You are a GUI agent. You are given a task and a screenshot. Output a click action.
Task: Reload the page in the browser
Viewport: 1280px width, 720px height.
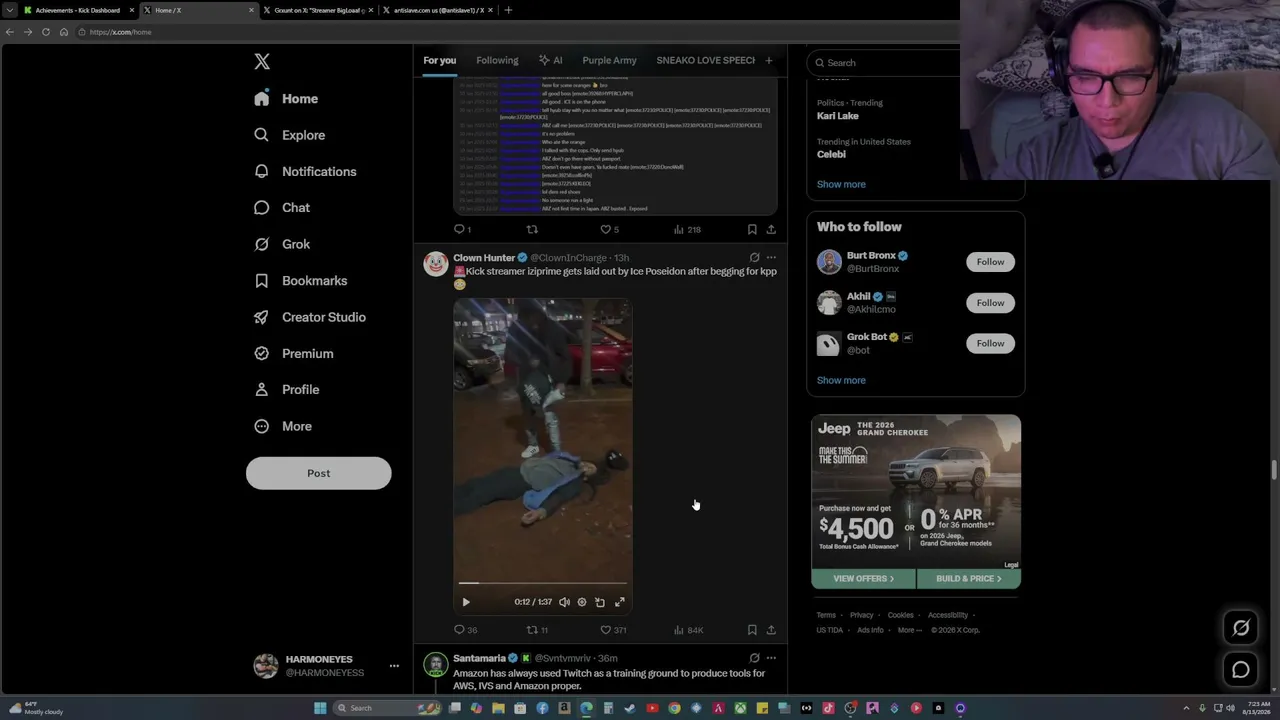(x=45, y=32)
